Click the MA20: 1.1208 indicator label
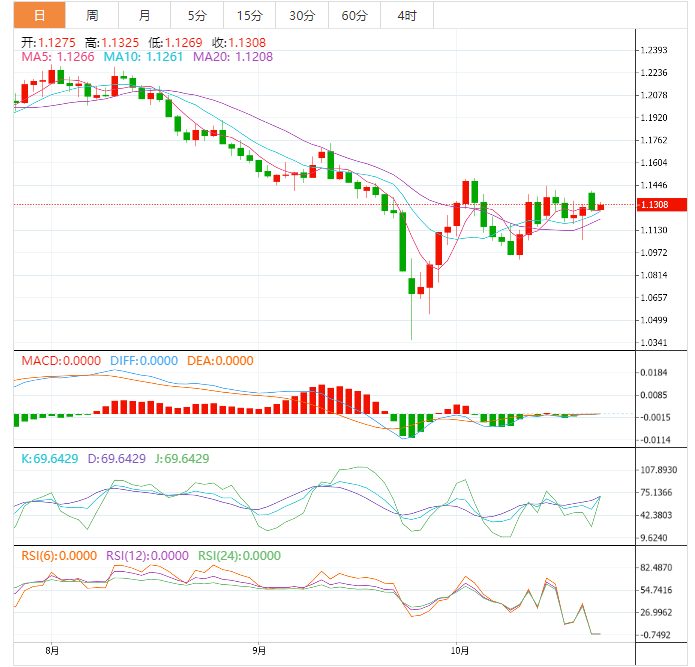 tap(233, 57)
